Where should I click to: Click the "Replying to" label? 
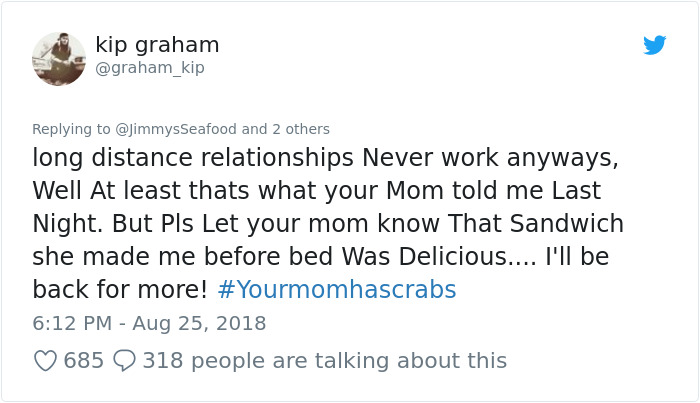click(x=70, y=129)
